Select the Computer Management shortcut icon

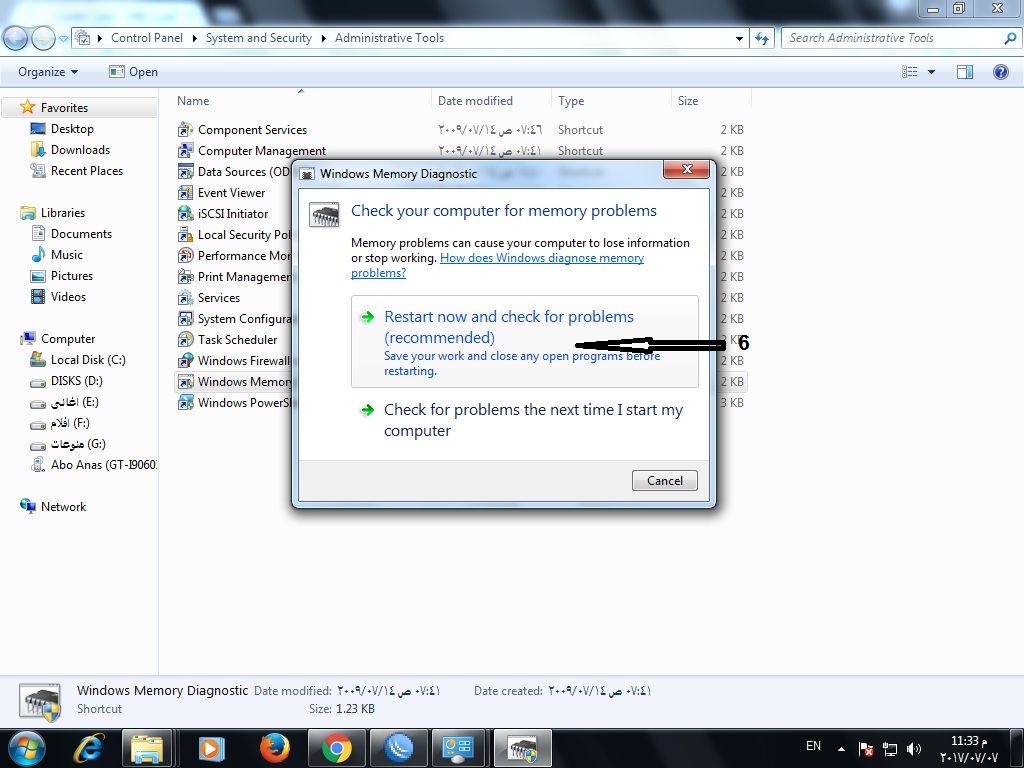185,150
